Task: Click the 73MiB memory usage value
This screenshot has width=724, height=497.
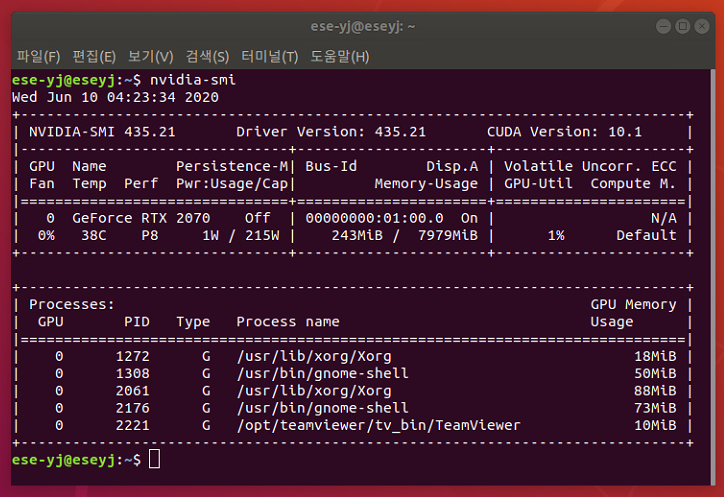Action: pyautogui.click(x=655, y=408)
